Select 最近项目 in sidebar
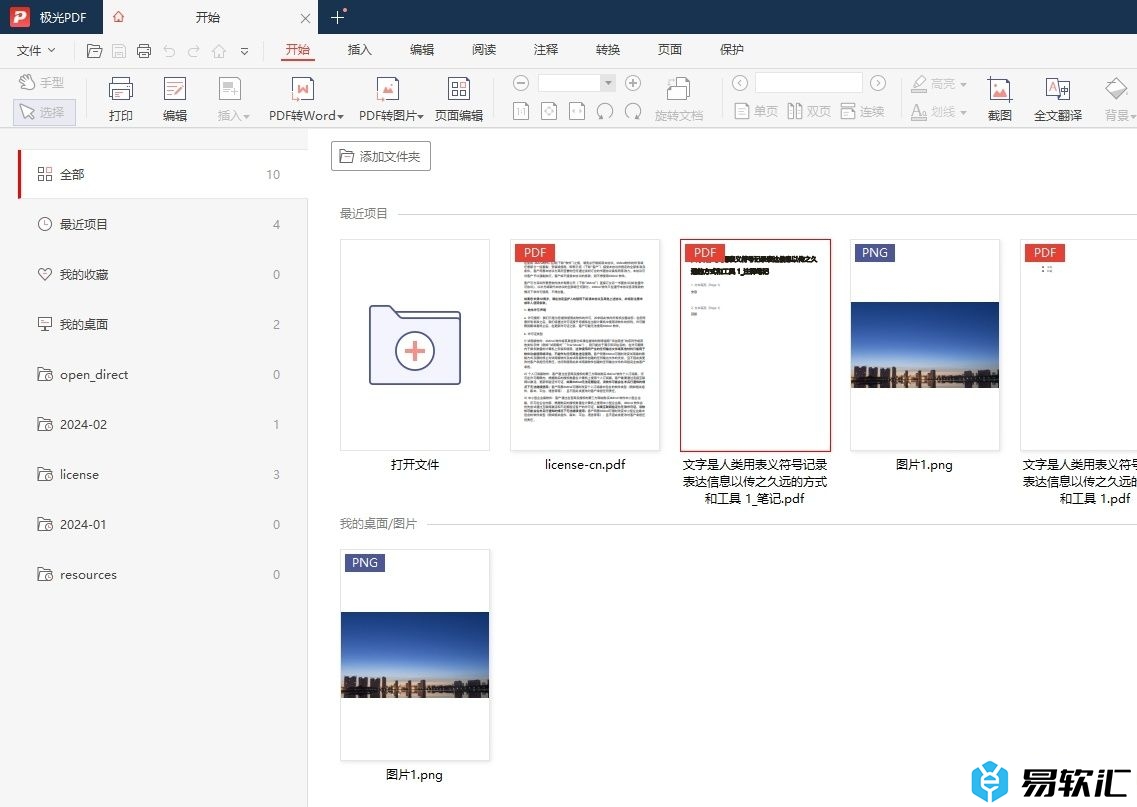The height and width of the screenshot is (807, 1137). point(163,225)
